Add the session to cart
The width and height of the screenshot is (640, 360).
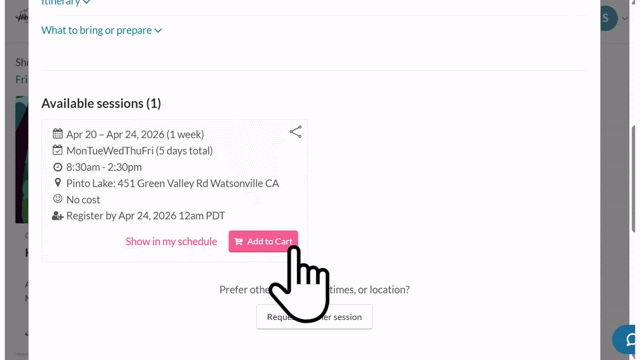pyautogui.click(x=263, y=241)
